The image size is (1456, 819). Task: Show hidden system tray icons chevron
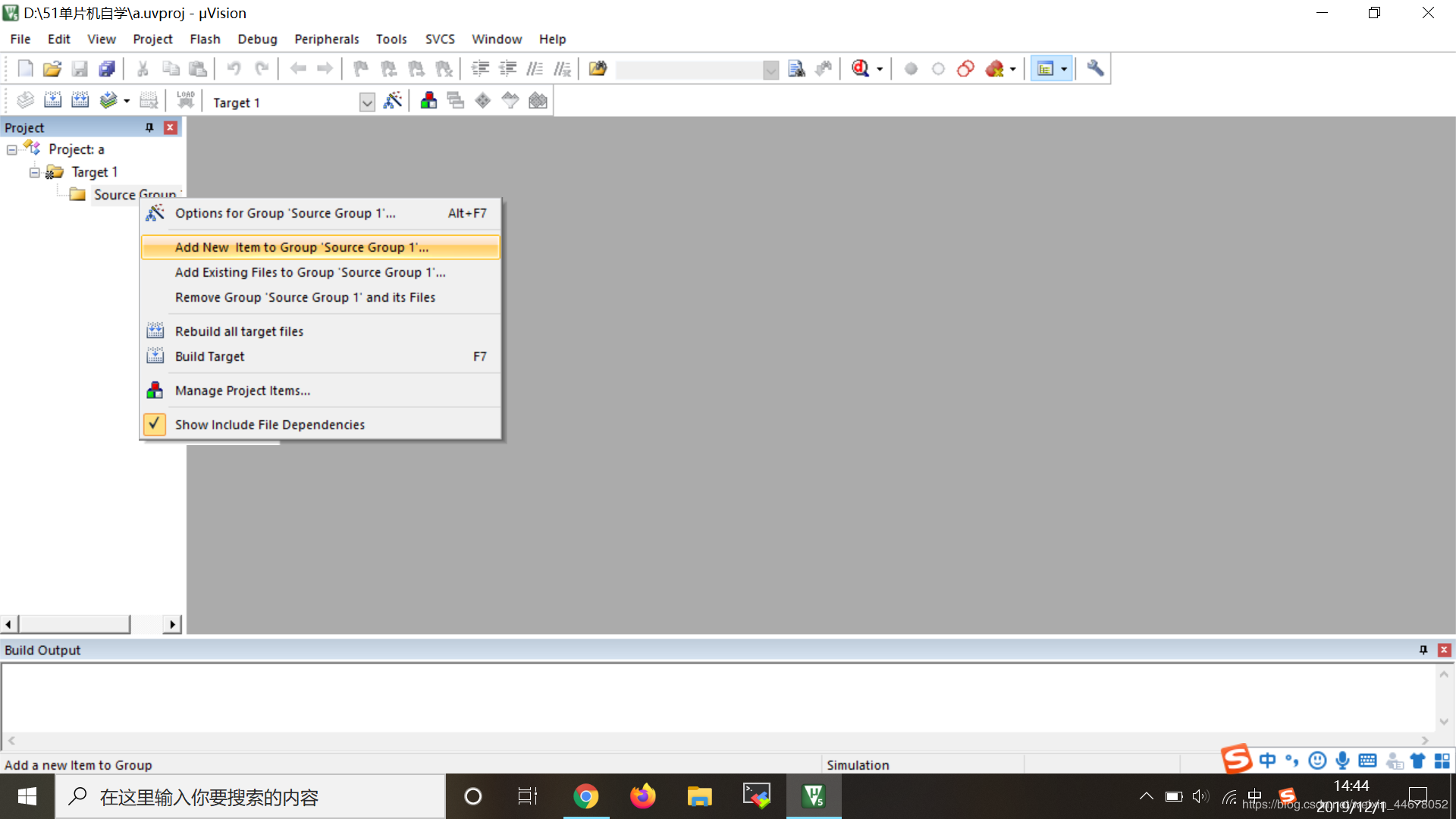[x=1146, y=796]
